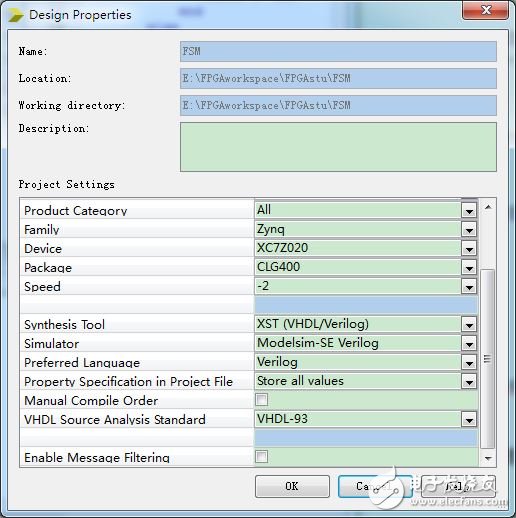Expand the Speed dropdown arrow
This screenshot has height=518, width=516.
[x=469, y=287]
